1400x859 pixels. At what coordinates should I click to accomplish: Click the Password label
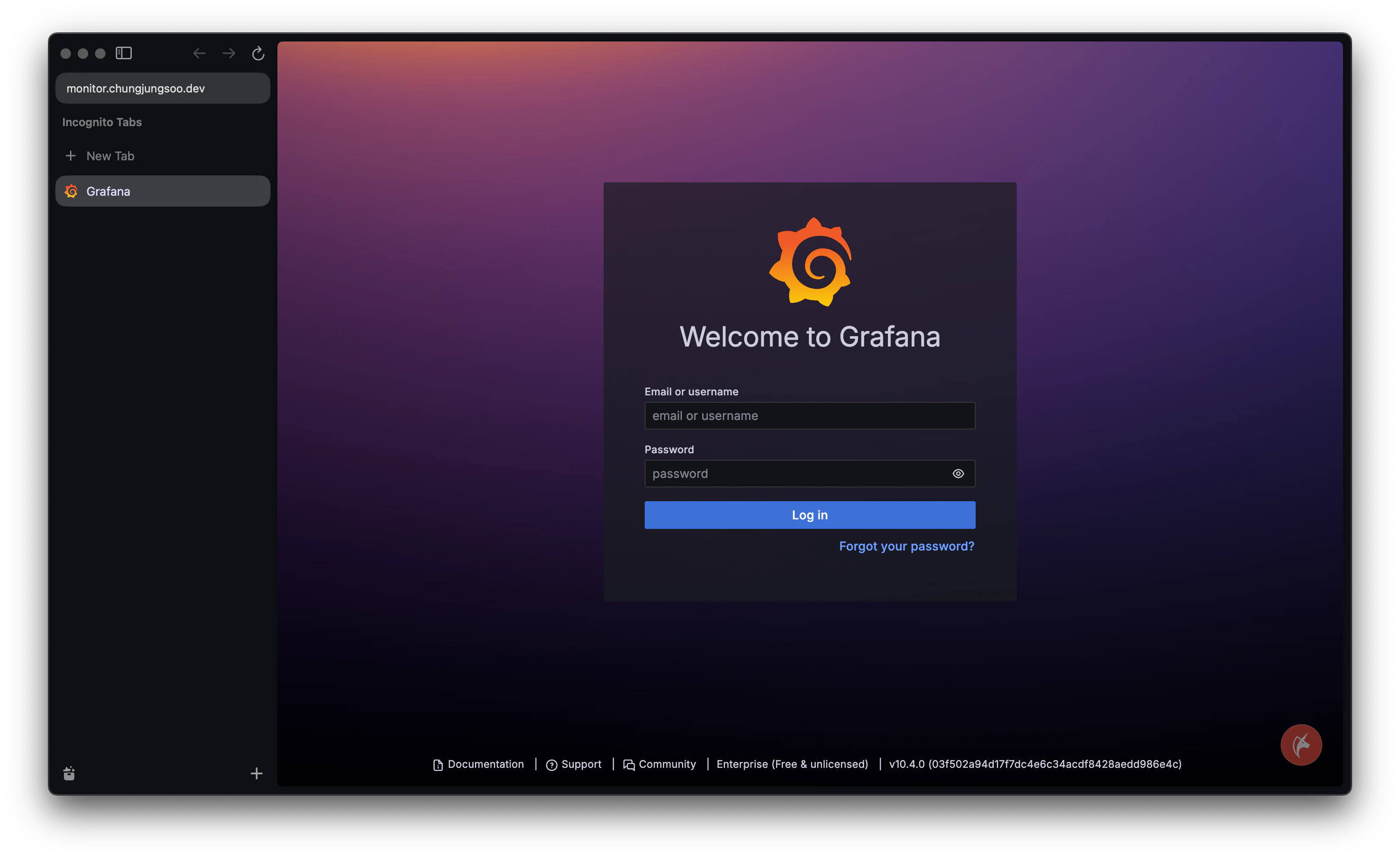click(x=669, y=449)
